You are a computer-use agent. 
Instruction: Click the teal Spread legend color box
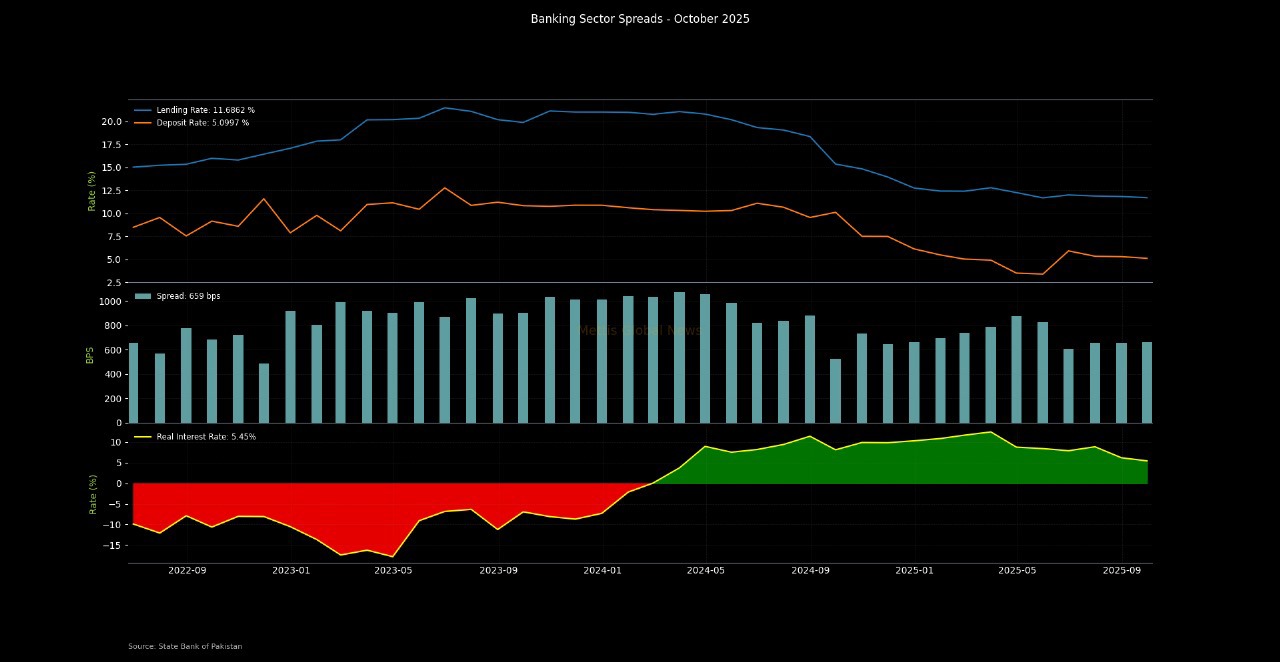point(143,297)
